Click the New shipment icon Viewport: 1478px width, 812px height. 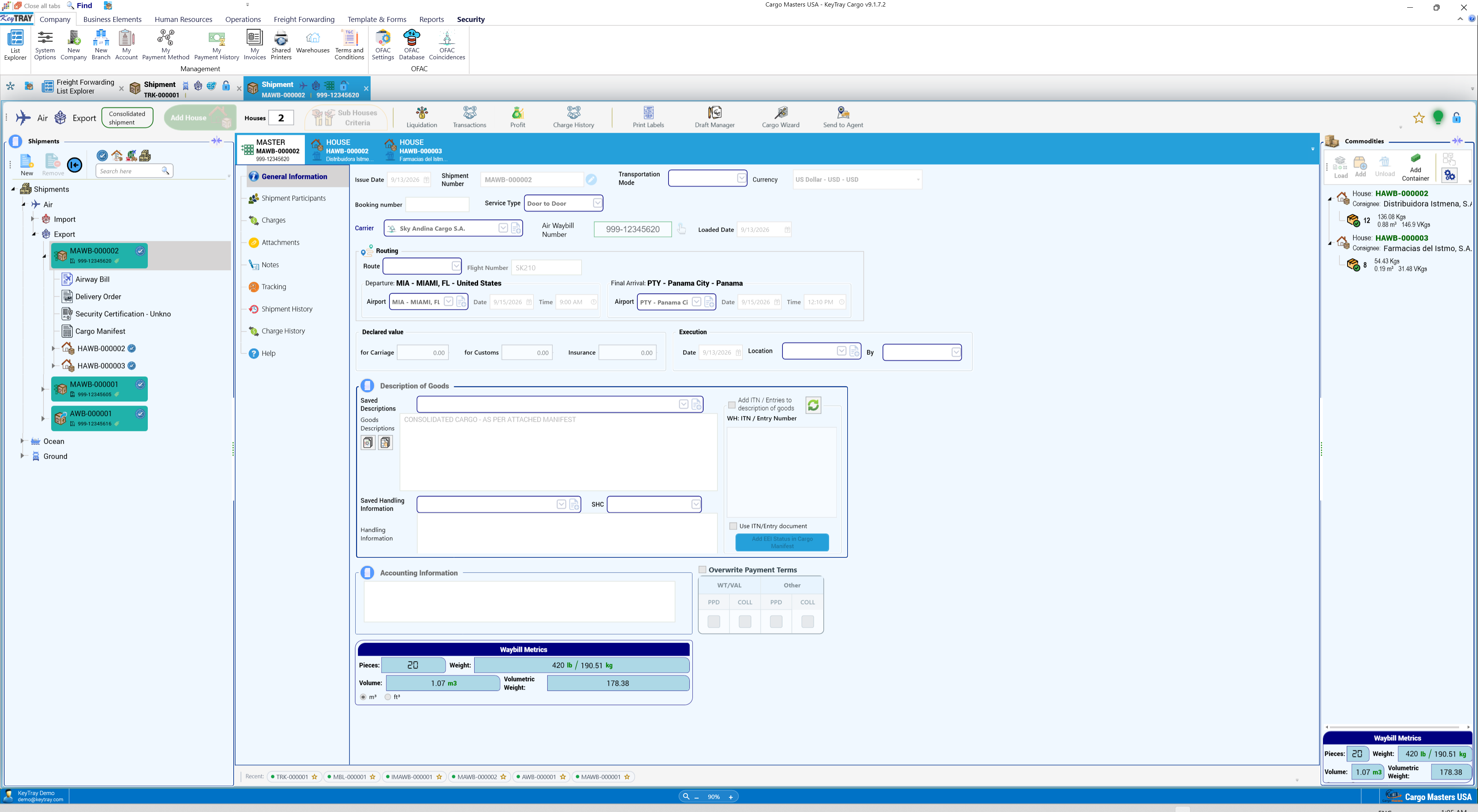(27, 165)
